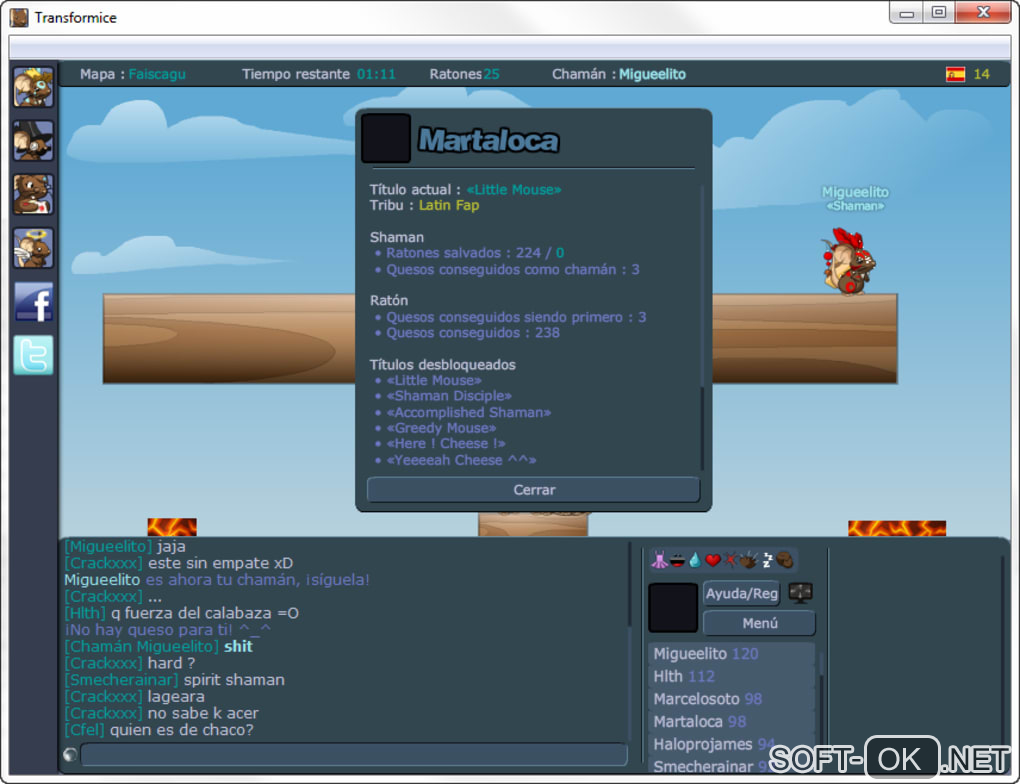The image size is (1020, 784).
Task: Click the «Yeeeeah Cheese ^^» unlocked title
Action: click(461, 460)
